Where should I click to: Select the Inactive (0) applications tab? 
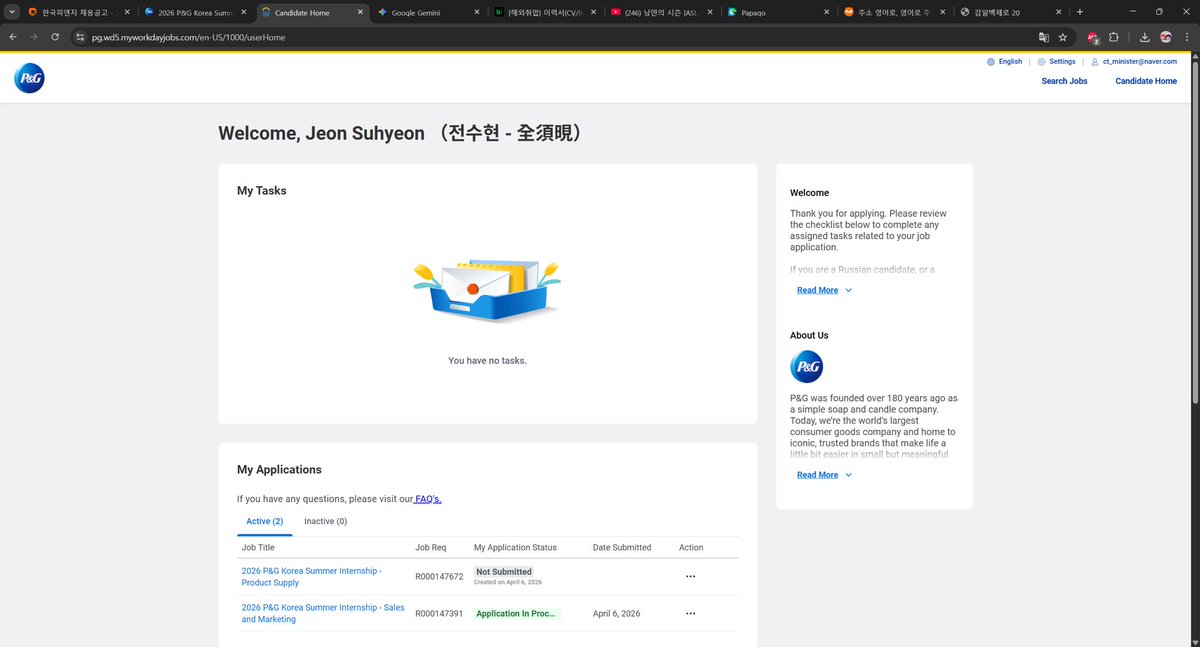coord(326,521)
